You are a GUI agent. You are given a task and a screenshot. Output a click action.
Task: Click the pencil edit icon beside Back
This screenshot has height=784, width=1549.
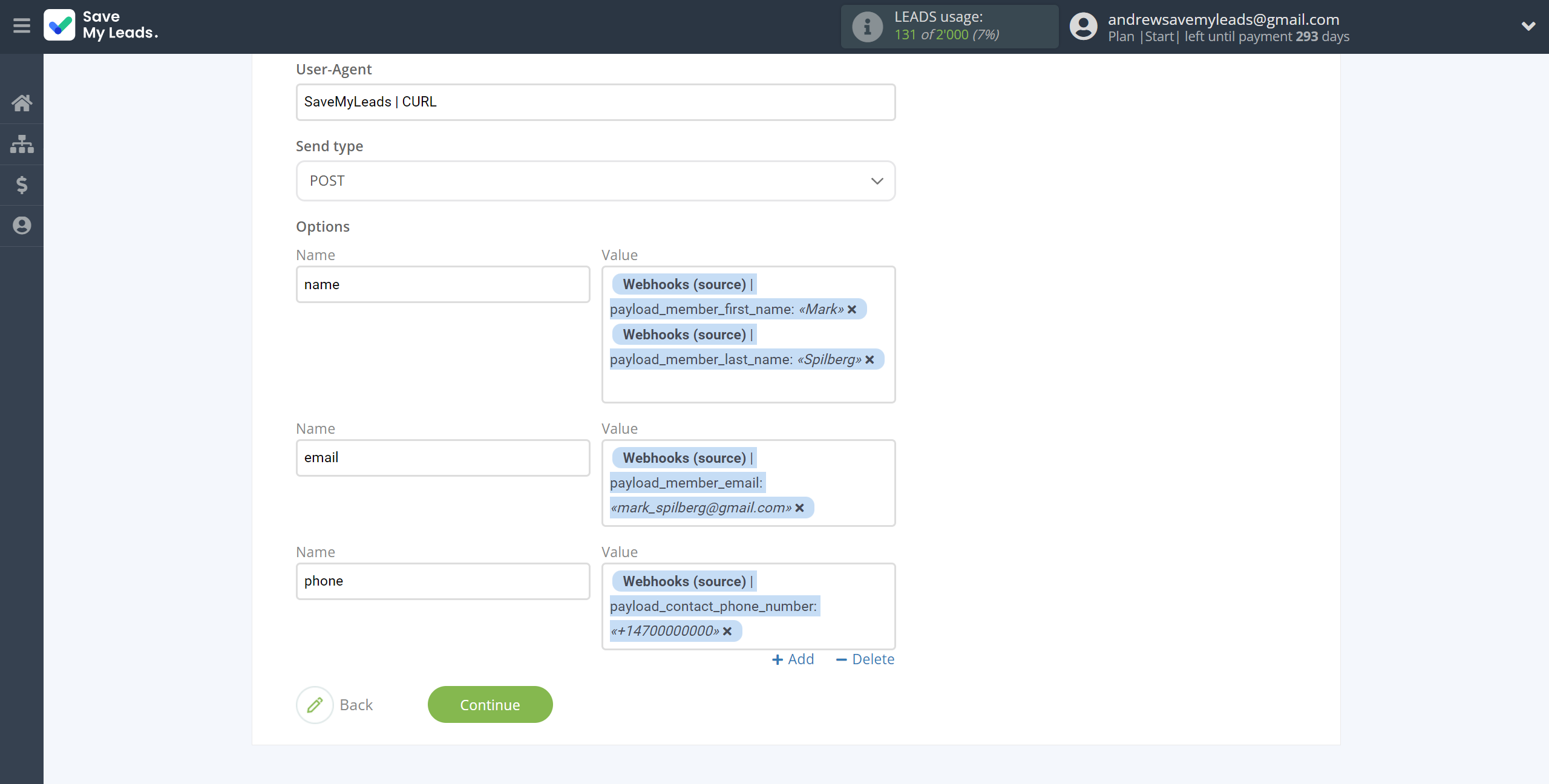[x=315, y=705]
